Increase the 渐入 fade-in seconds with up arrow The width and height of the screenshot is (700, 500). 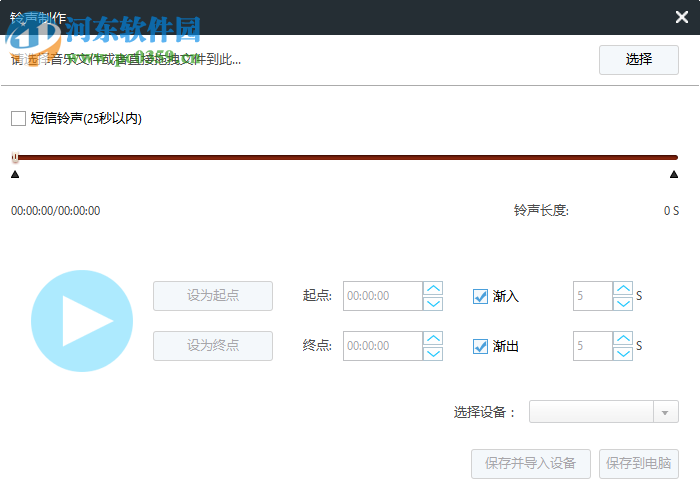pos(623,288)
